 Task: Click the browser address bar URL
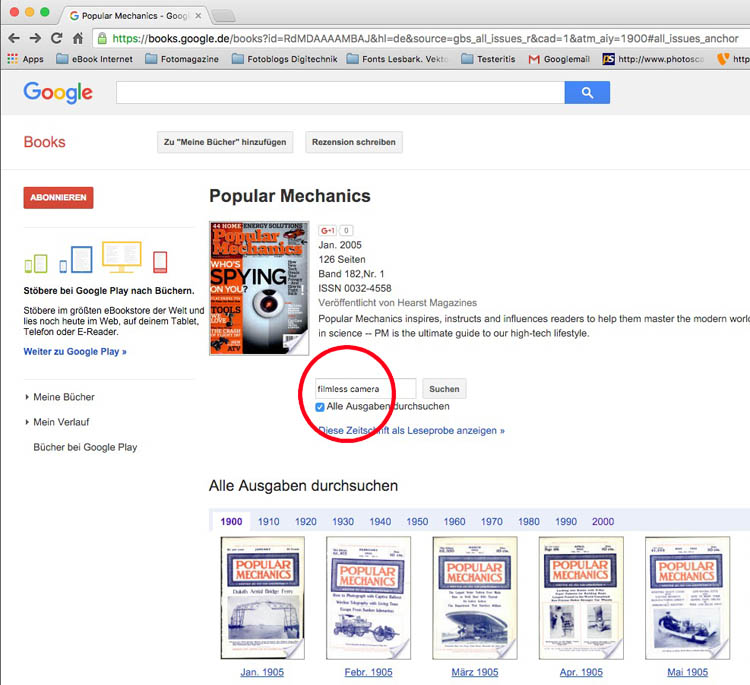[x=425, y=38]
